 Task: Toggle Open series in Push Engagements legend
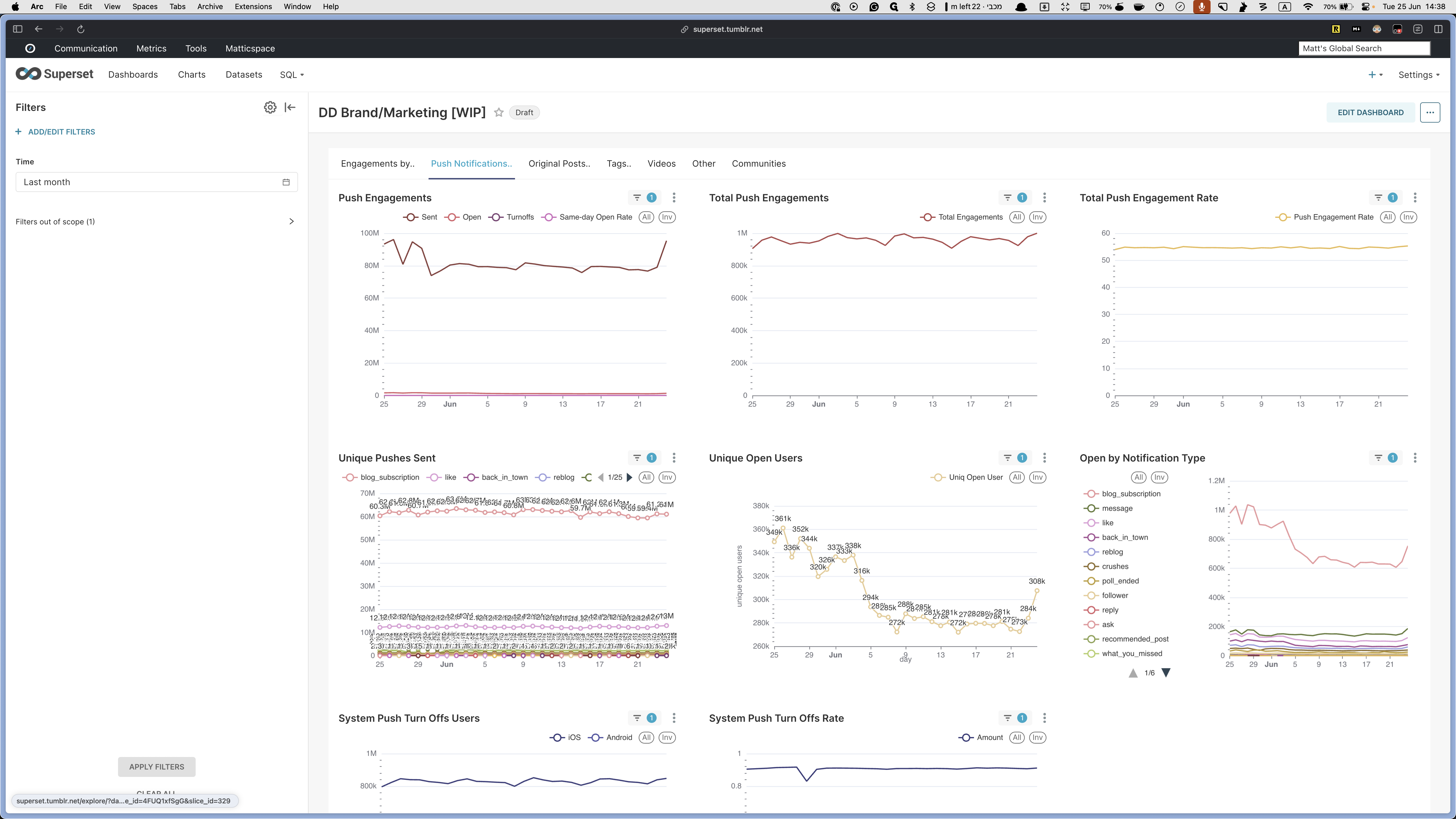tap(463, 217)
